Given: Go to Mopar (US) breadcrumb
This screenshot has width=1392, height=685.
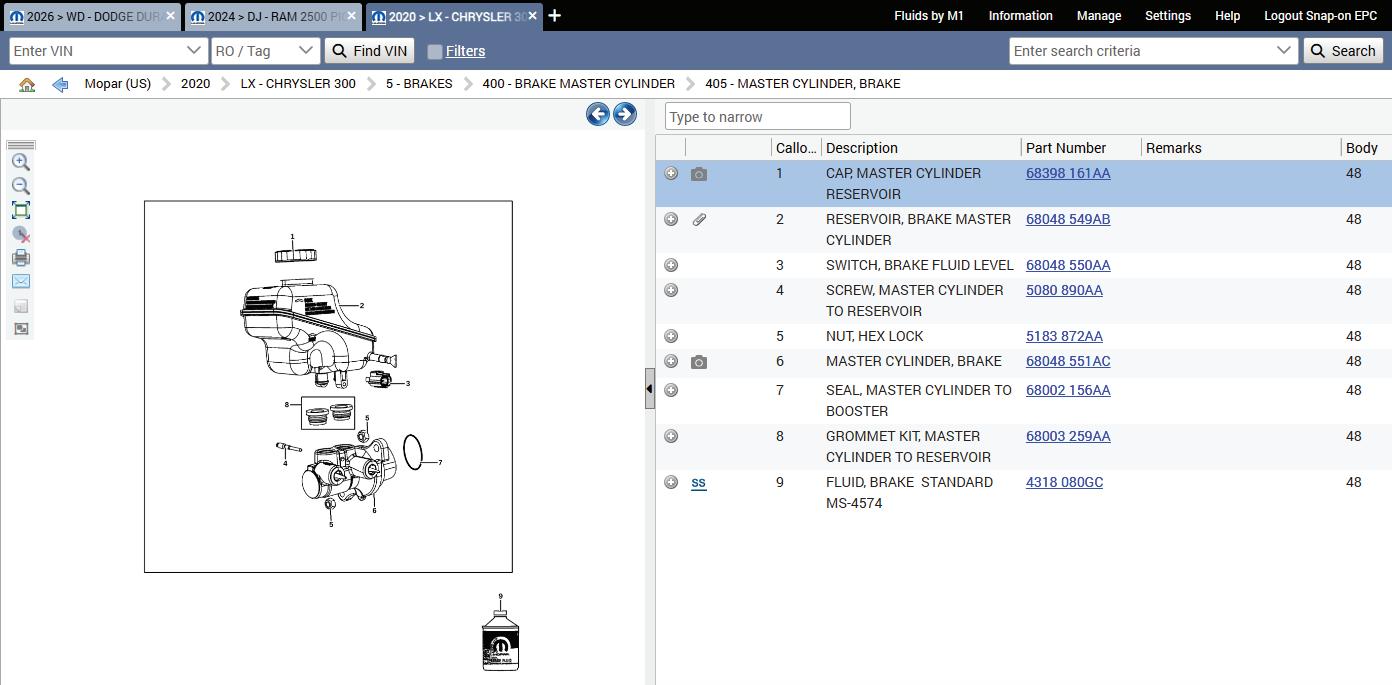Looking at the screenshot, I should 118,84.
